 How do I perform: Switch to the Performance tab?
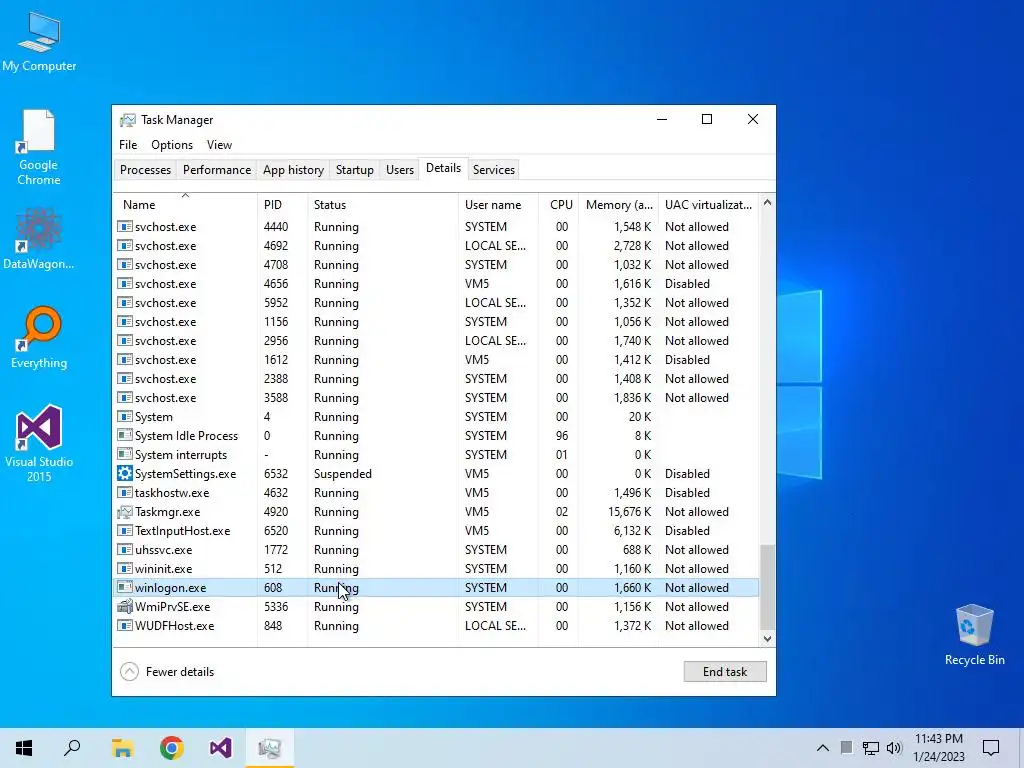pos(217,170)
